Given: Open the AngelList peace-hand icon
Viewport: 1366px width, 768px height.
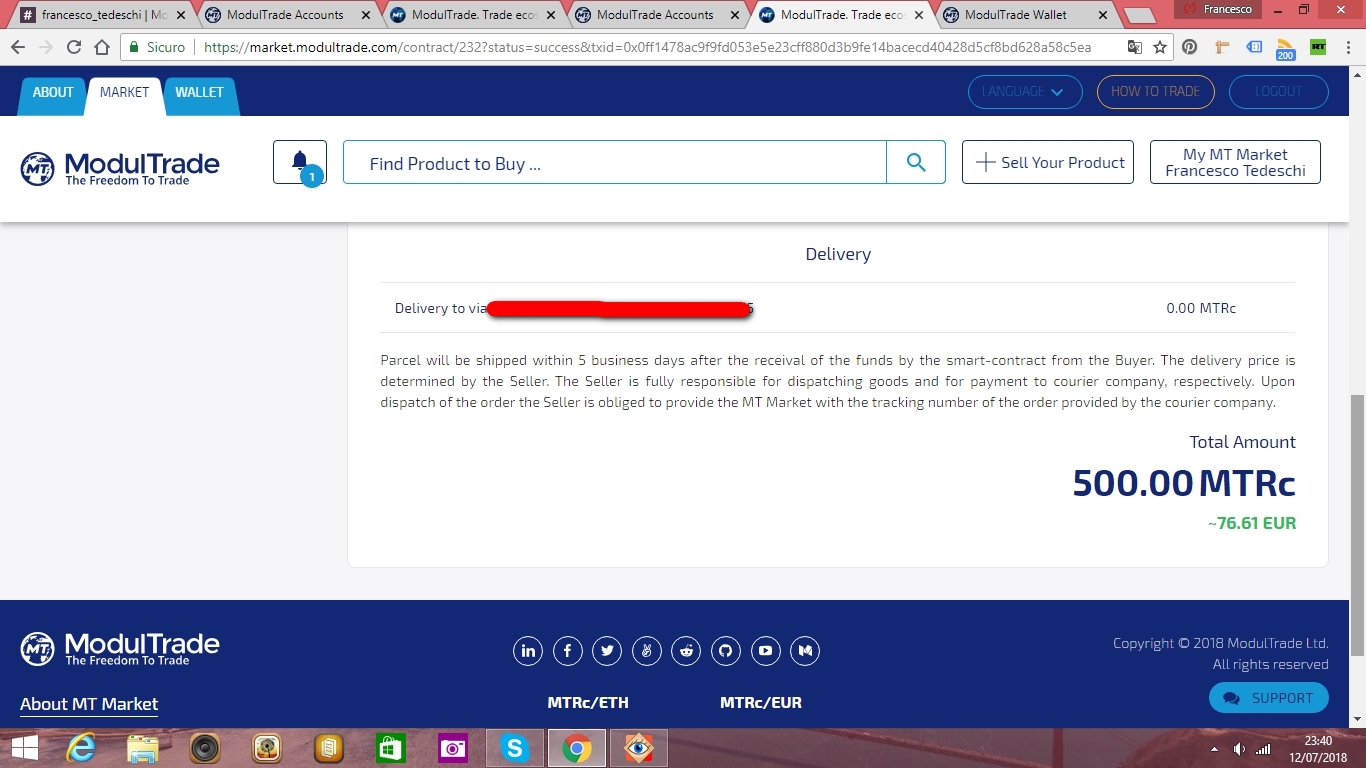Looking at the screenshot, I should click(647, 651).
